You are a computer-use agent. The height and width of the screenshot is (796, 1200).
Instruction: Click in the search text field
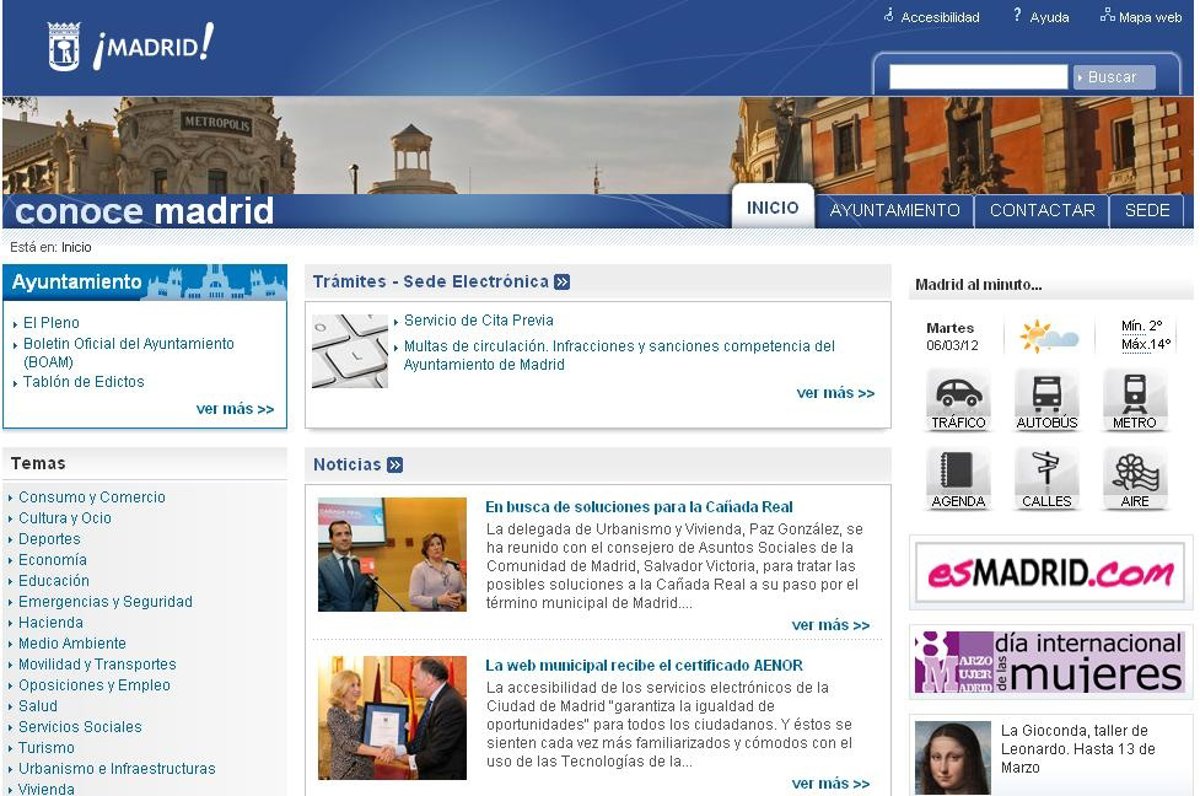pyautogui.click(x=978, y=77)
